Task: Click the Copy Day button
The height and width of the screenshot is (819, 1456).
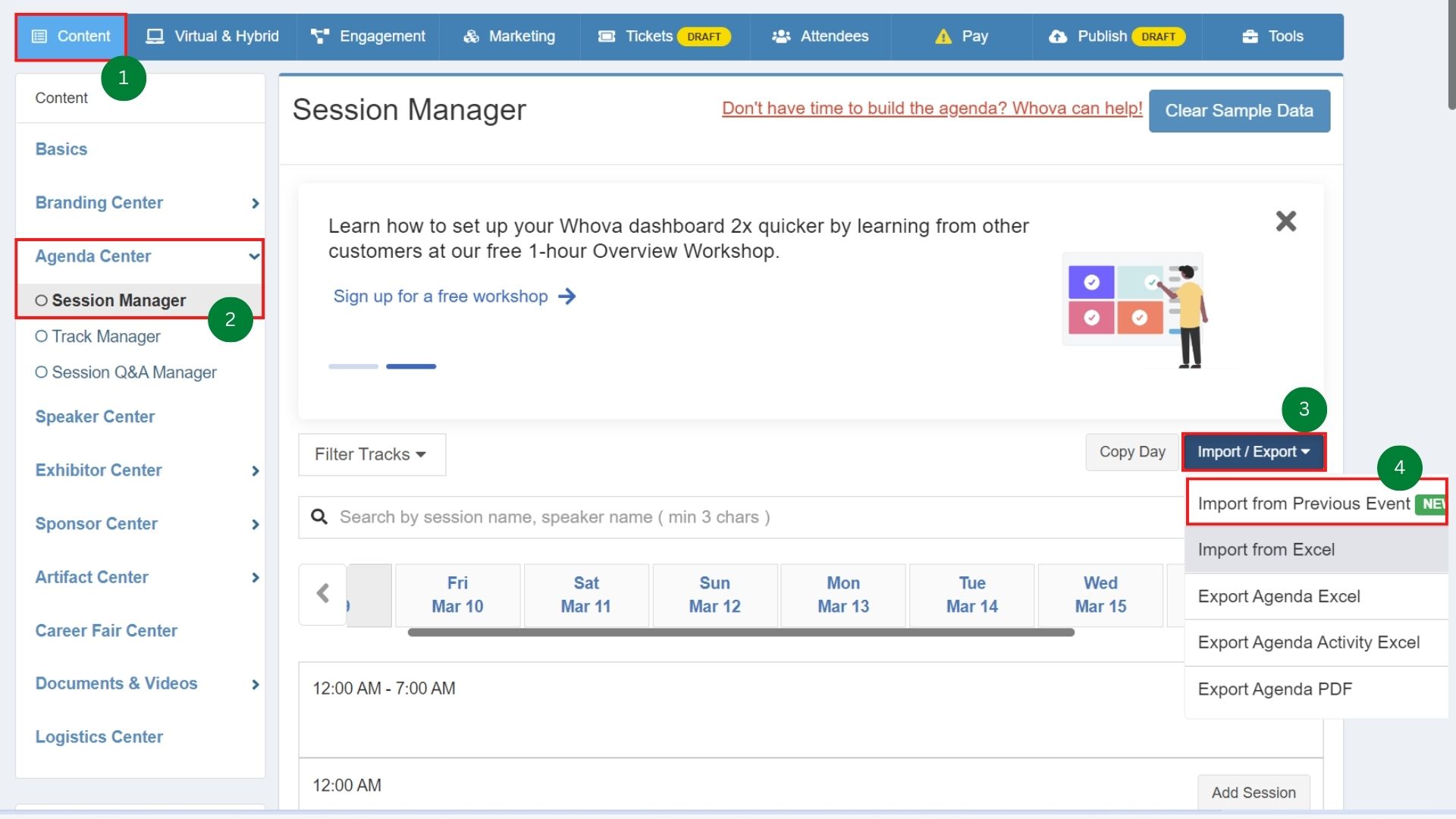Action: point(1132,452)
